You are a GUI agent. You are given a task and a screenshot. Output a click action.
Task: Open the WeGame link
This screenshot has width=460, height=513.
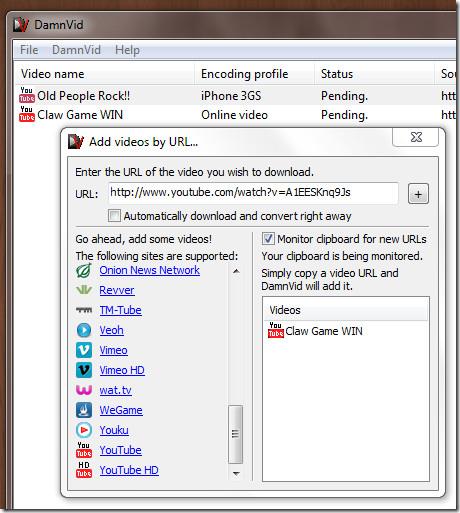[x=121, y=410]
